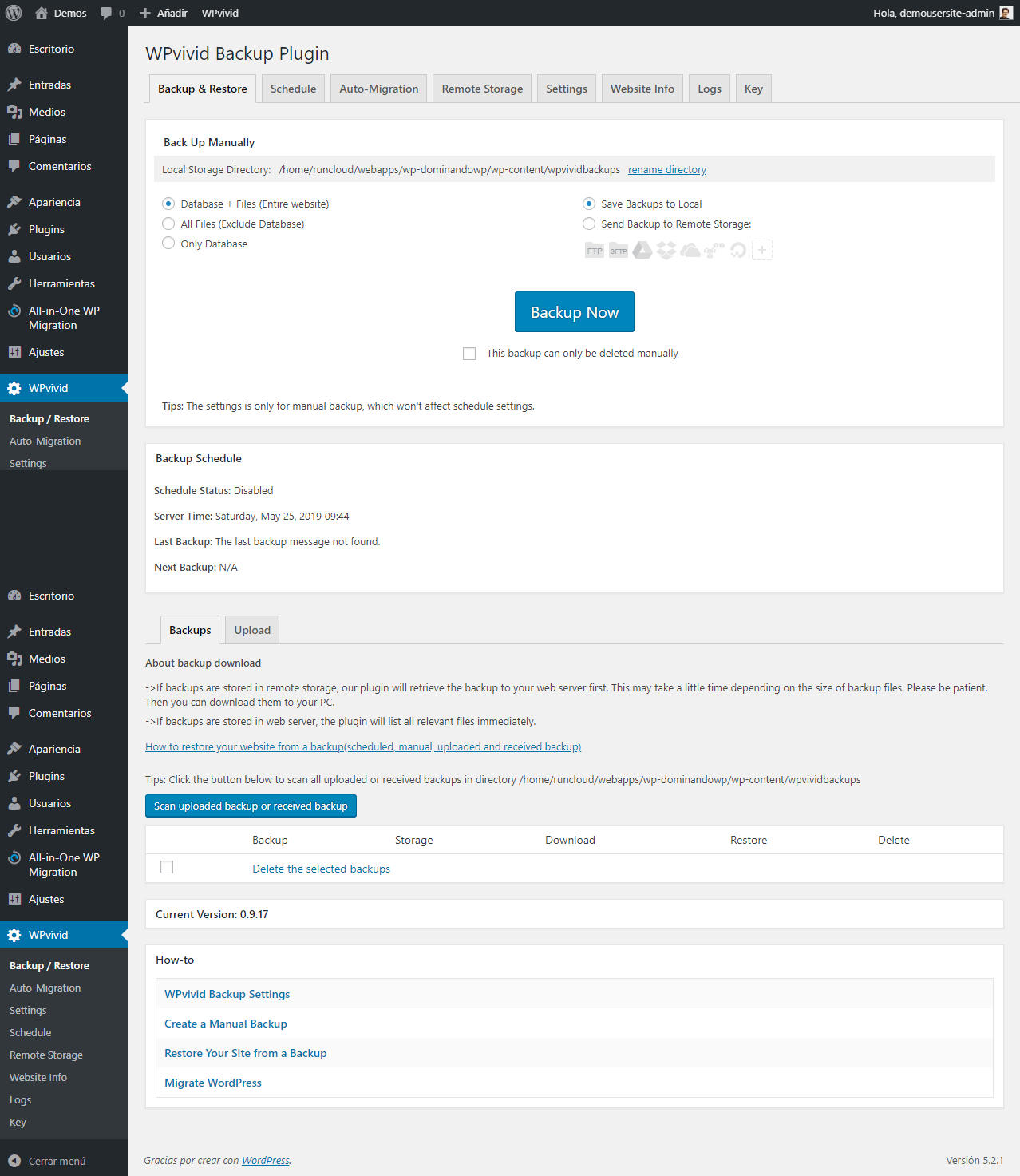Image resolution: width=1020 pixels, height=1176 pixels.
Task: Switch to the Upload tab
Action: pos(252,630)
